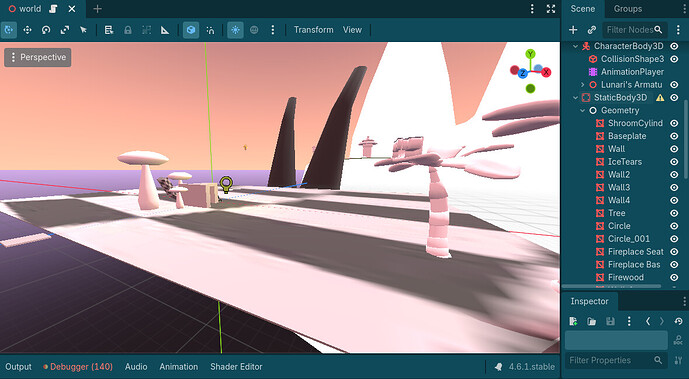689x379 pixels.
Task: Create new resource in Inspector
Action: point(573,321)
